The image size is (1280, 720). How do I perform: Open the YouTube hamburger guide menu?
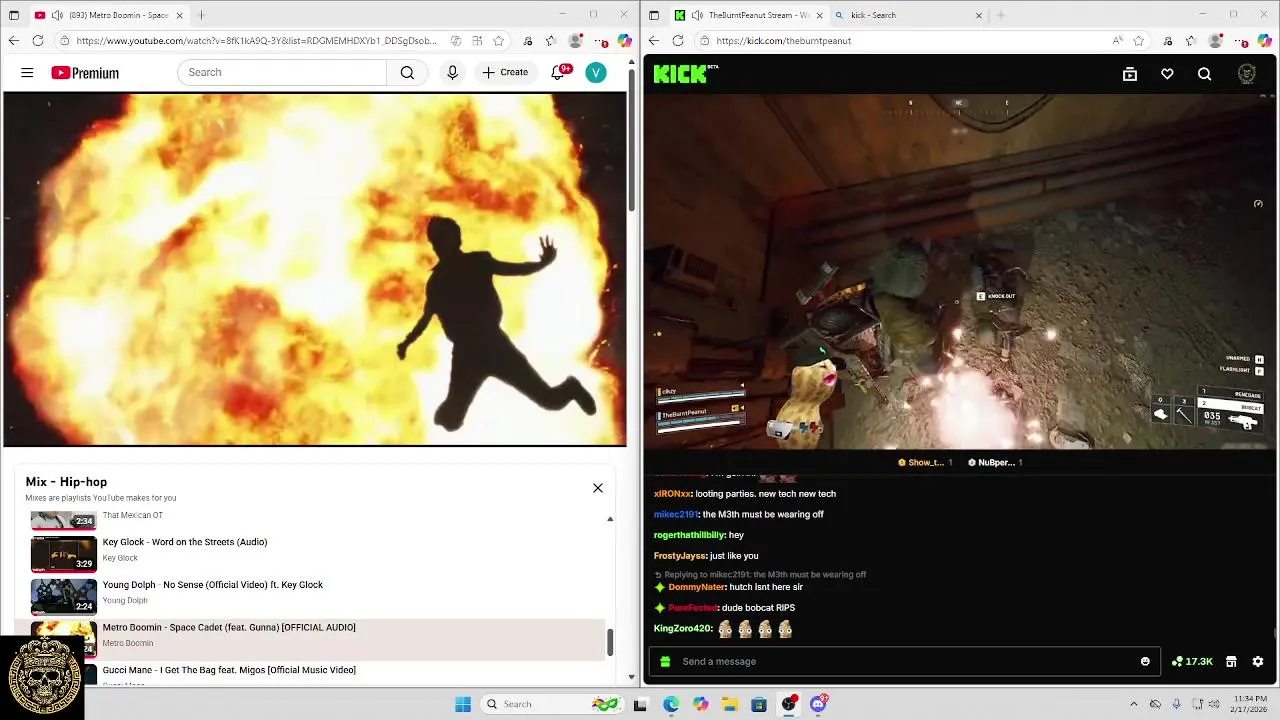pyautogui.click(x=27, y=73)
